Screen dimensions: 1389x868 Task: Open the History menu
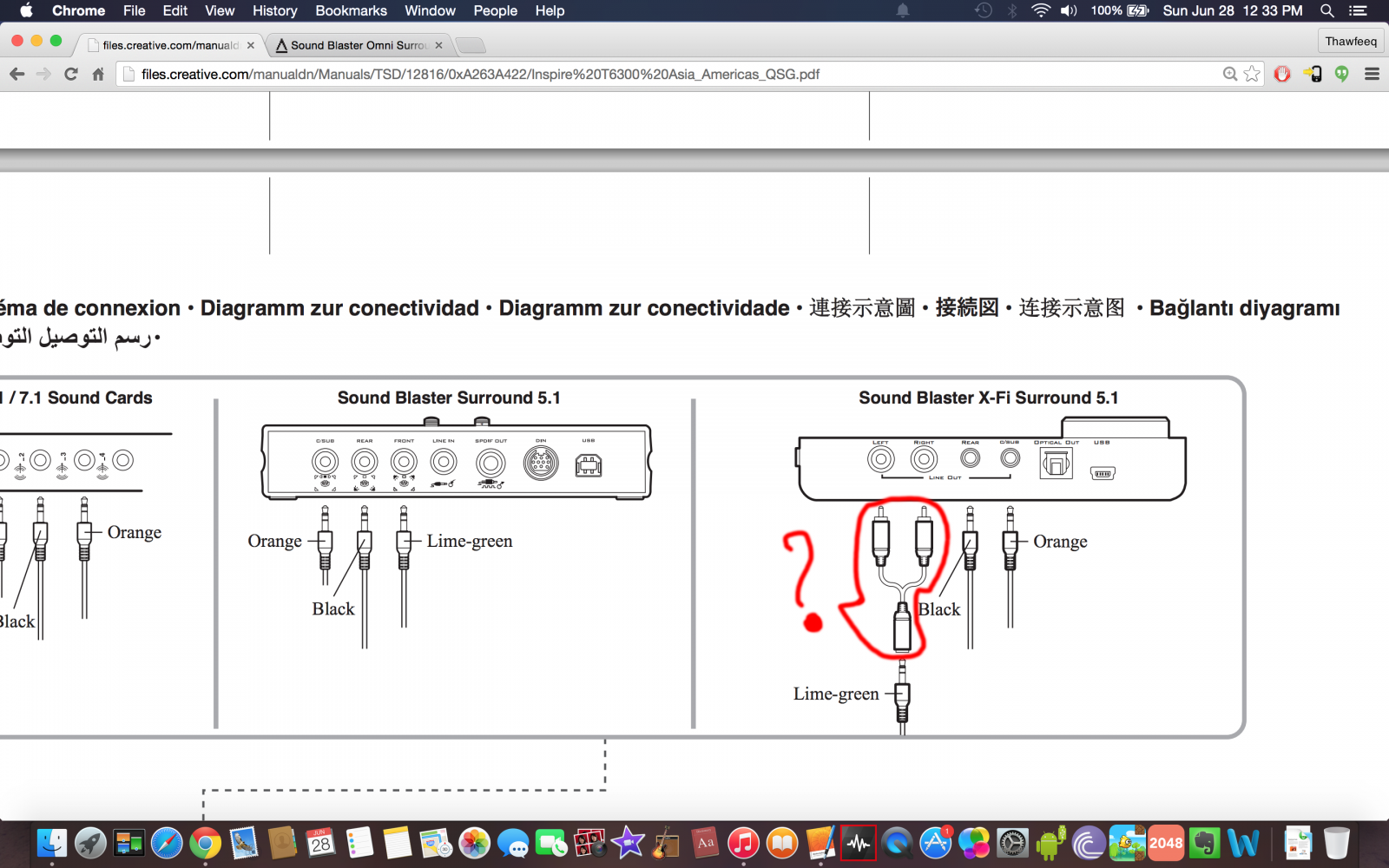[274, 10]
